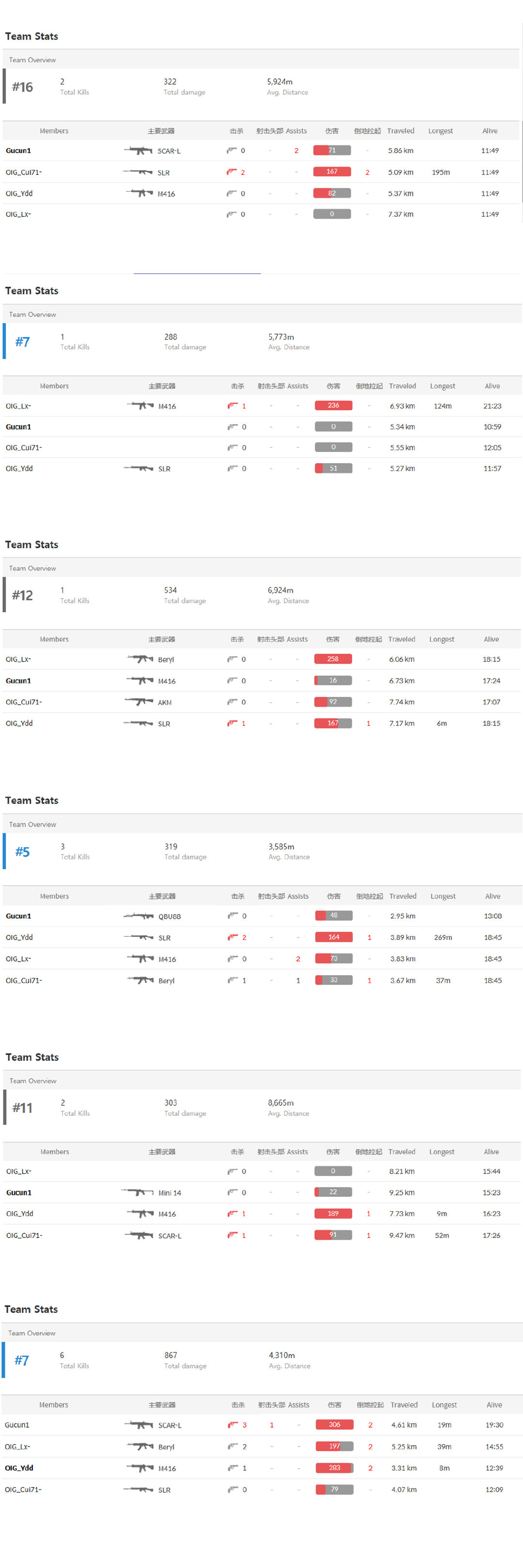Open OIG_Ydd player in rank #12 table

click(x=19, y=723)
